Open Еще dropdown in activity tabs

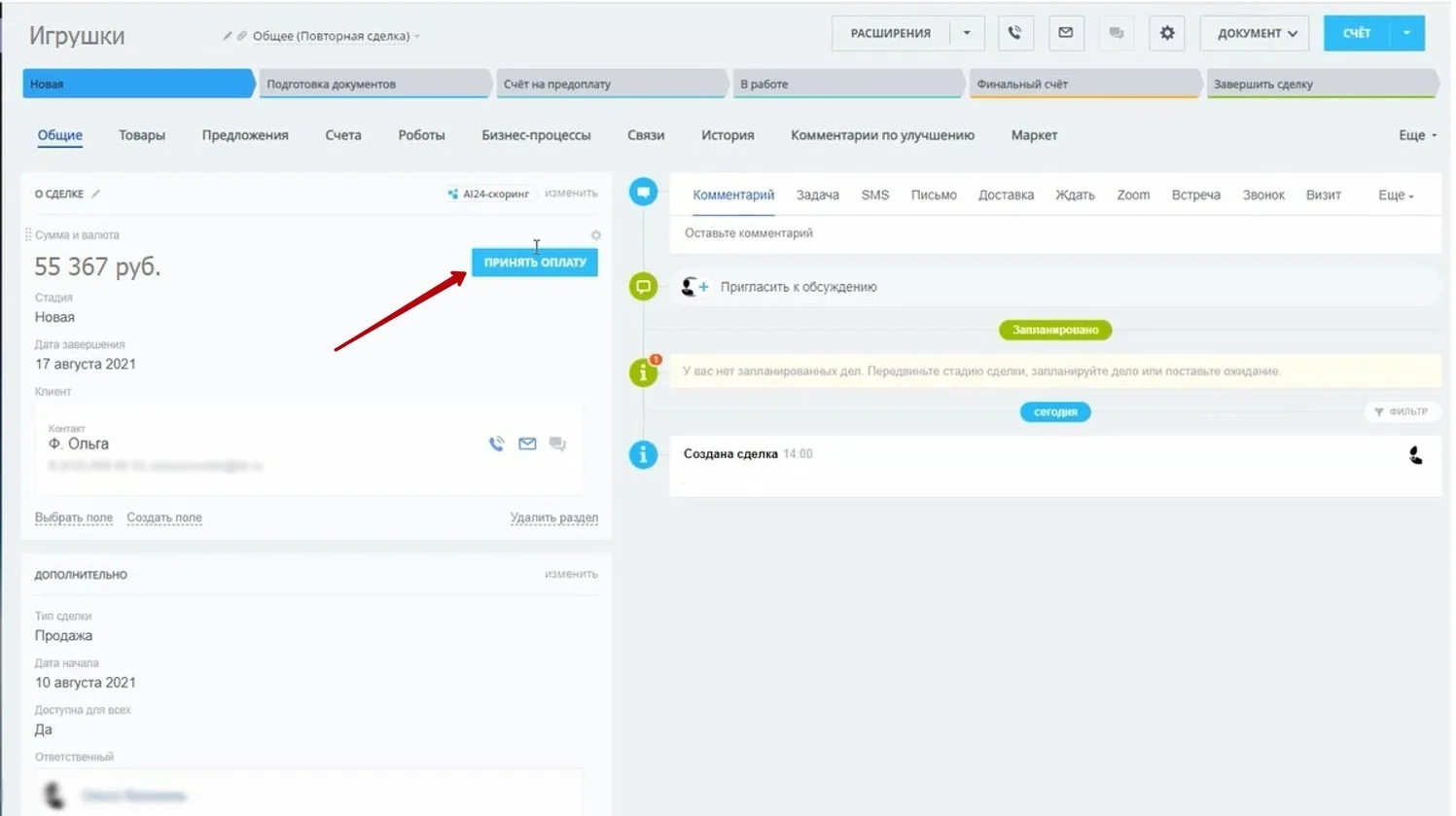tap(1396, 195)
